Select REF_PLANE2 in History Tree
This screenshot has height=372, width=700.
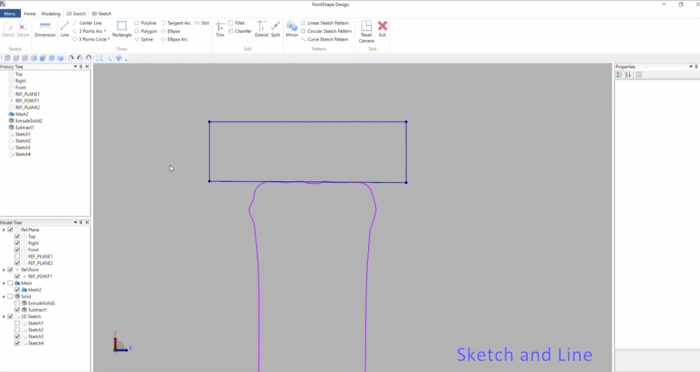[25, 108]
